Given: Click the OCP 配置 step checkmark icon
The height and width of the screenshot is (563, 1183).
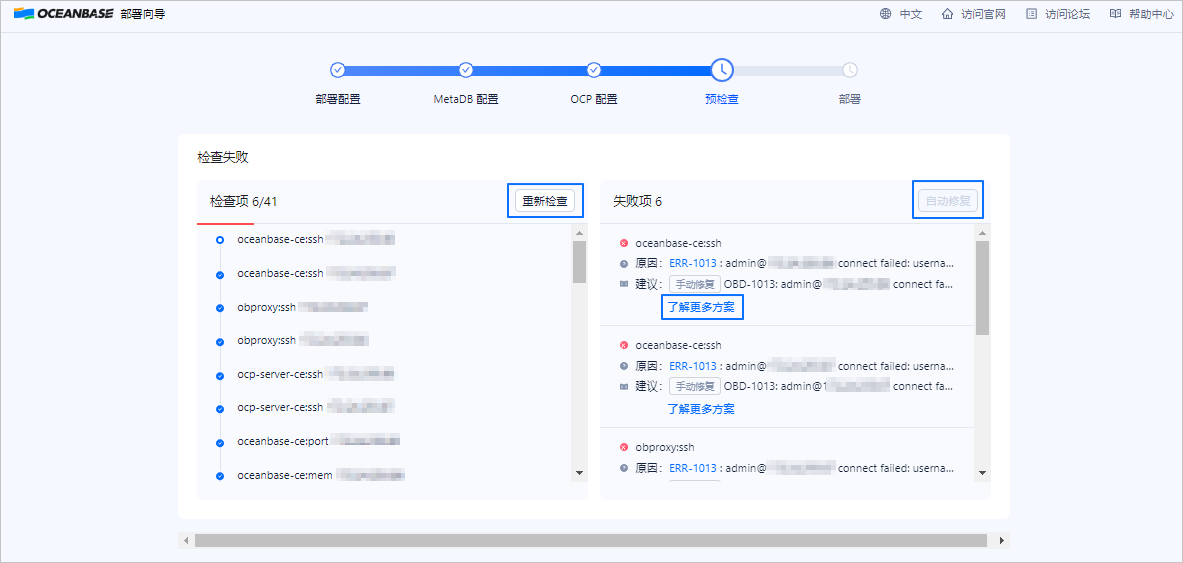Looking at the screenshot, I should [594, 70].
